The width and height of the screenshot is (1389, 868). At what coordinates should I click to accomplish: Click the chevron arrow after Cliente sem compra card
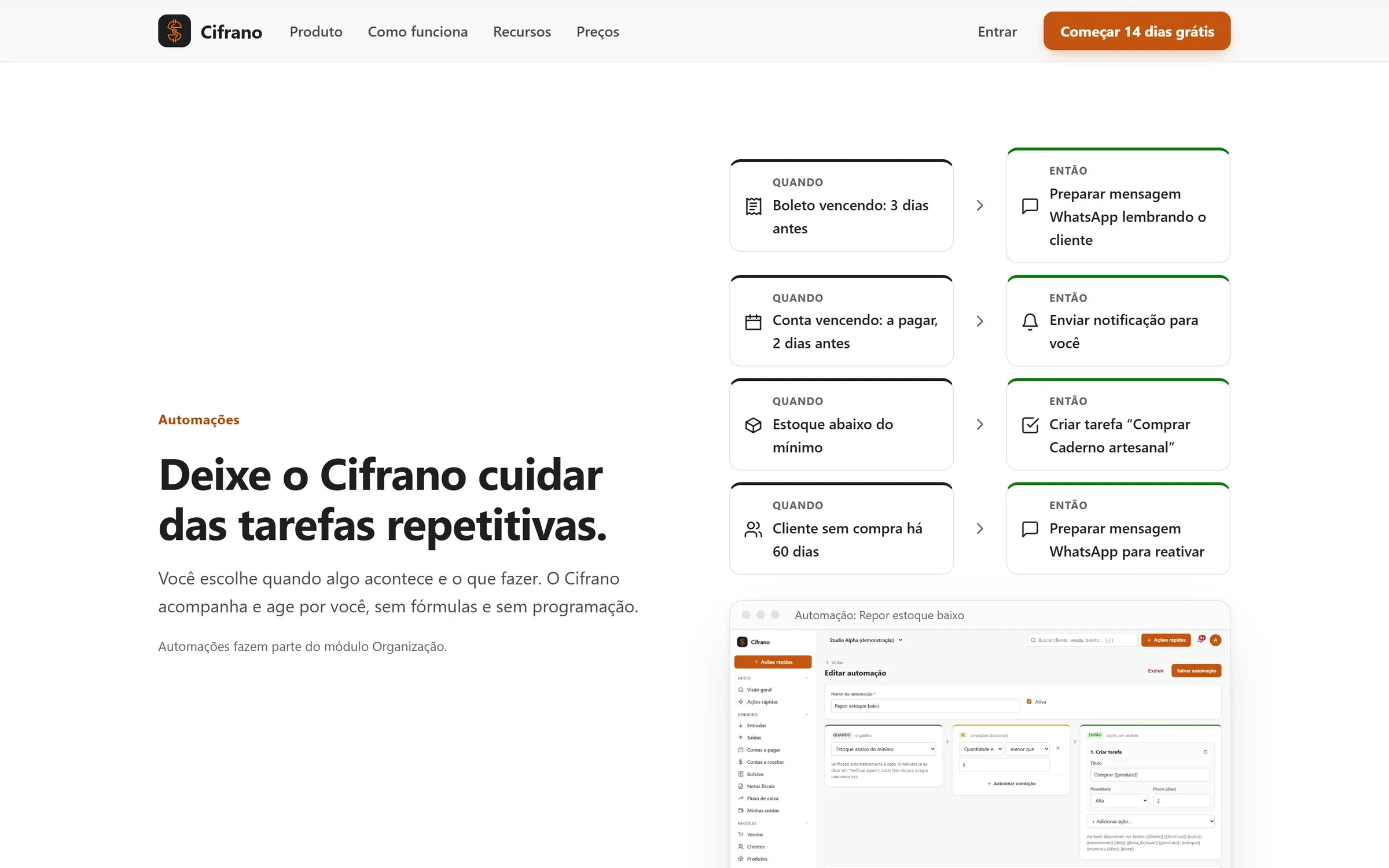click(x=980, y=529)
